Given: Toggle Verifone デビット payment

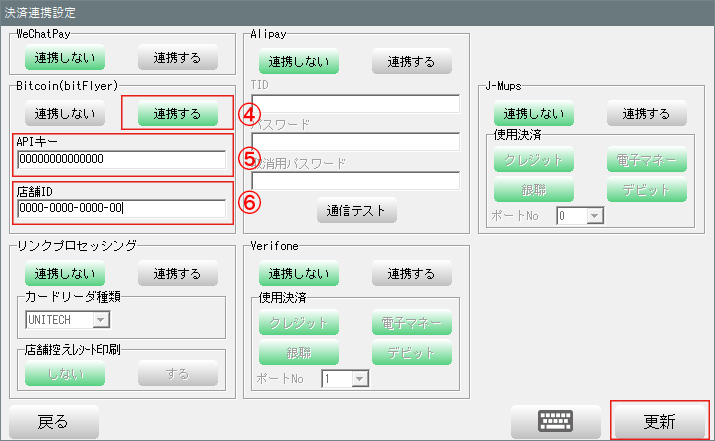Looking at the screenshot, I should point(412,352).
